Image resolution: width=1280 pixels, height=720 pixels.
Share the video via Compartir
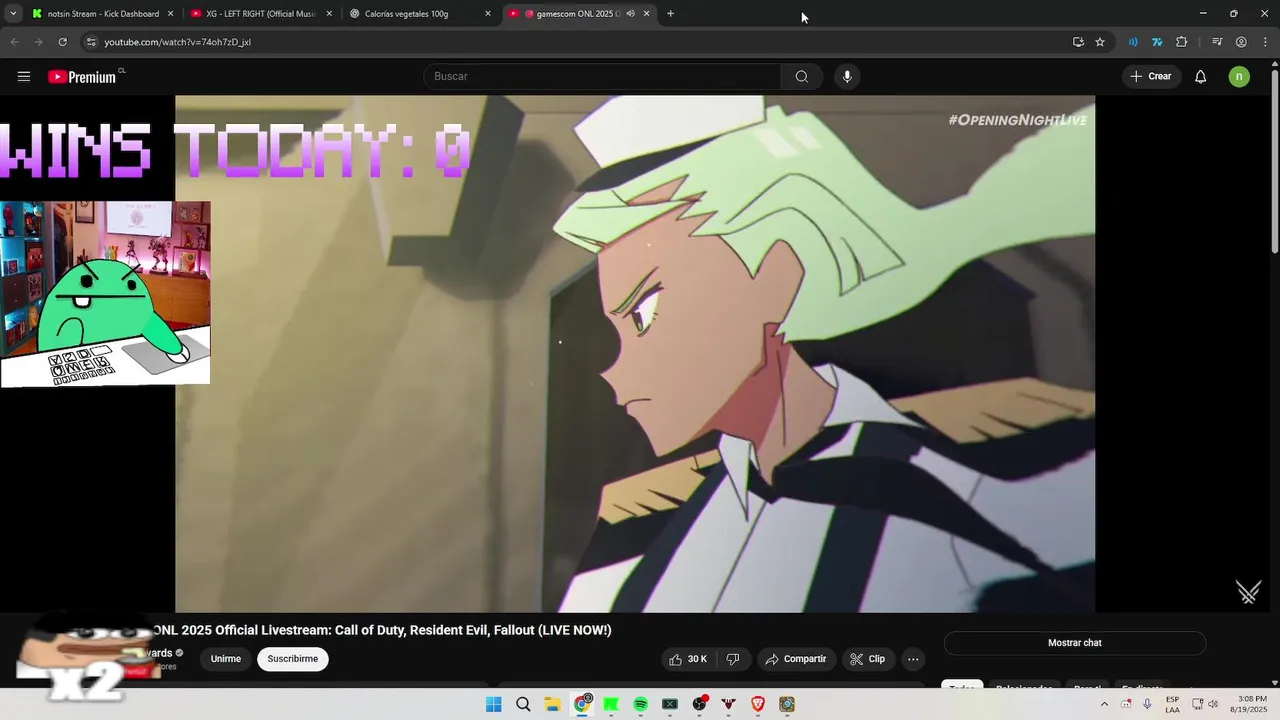[x=796, y=659]
